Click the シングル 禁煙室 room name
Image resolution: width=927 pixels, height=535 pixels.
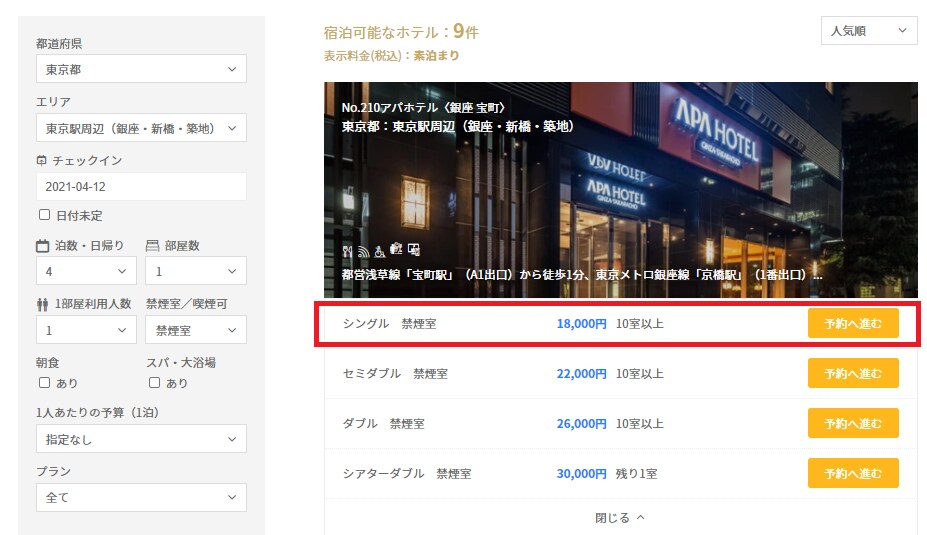(390, 323)
